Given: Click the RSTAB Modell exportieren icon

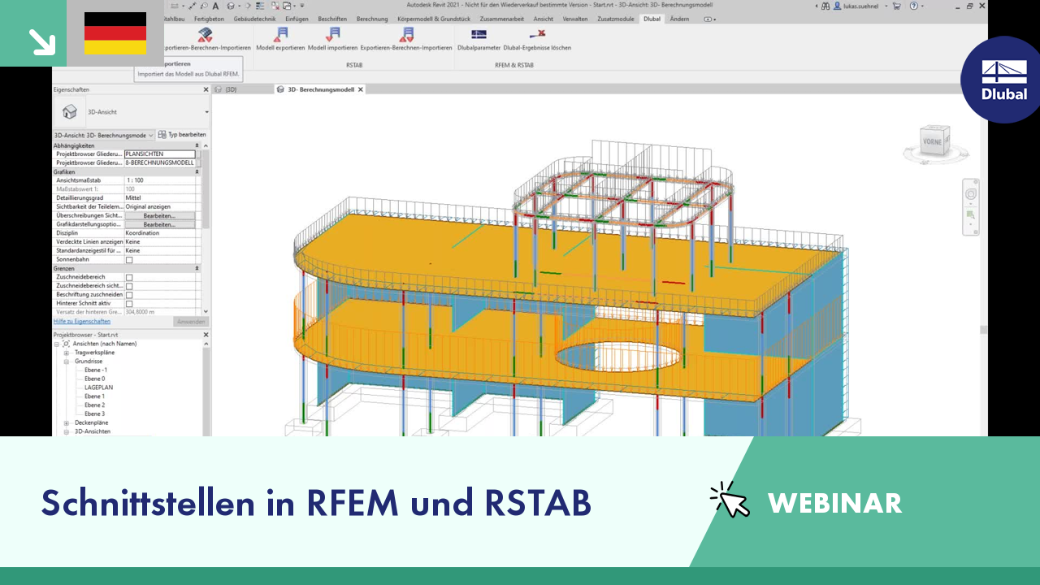Looking at the screenshot, I should coord(281,35).
